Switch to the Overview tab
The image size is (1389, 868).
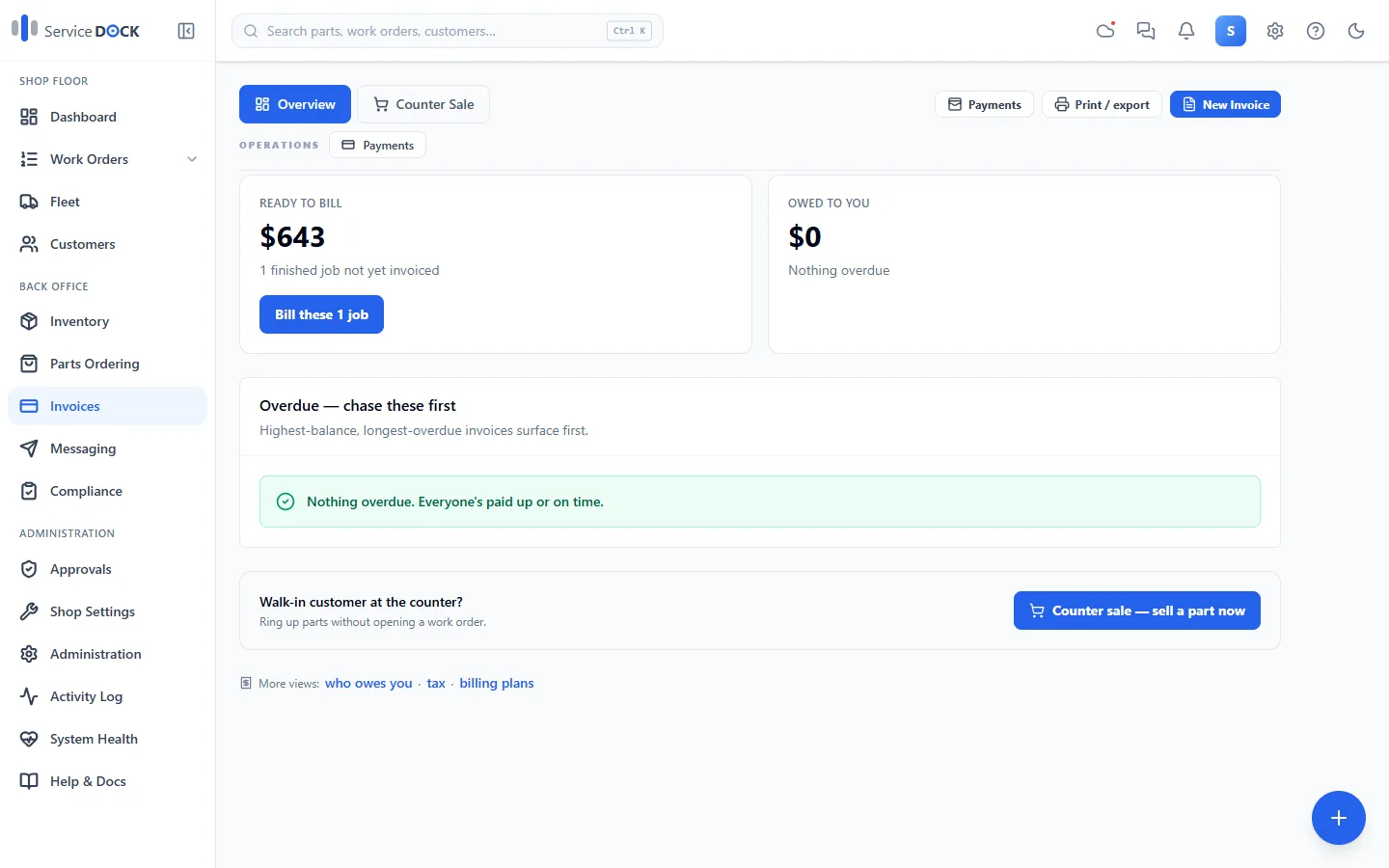point(295,104)
